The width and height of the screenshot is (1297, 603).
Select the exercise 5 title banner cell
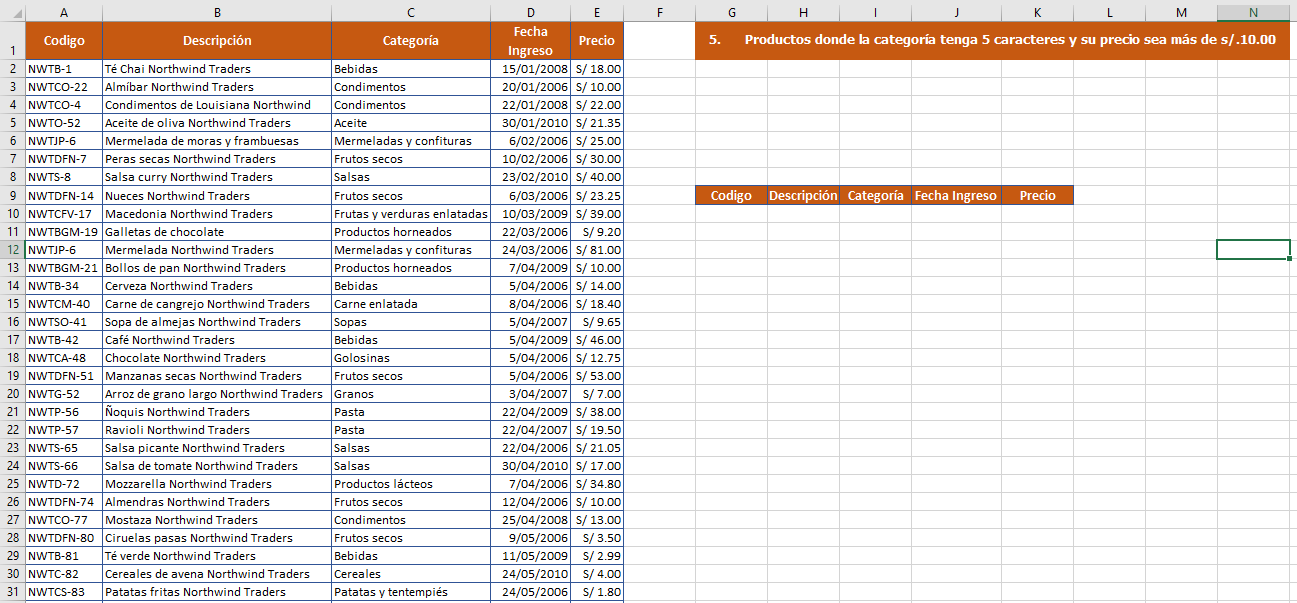[x=992, y=41]
